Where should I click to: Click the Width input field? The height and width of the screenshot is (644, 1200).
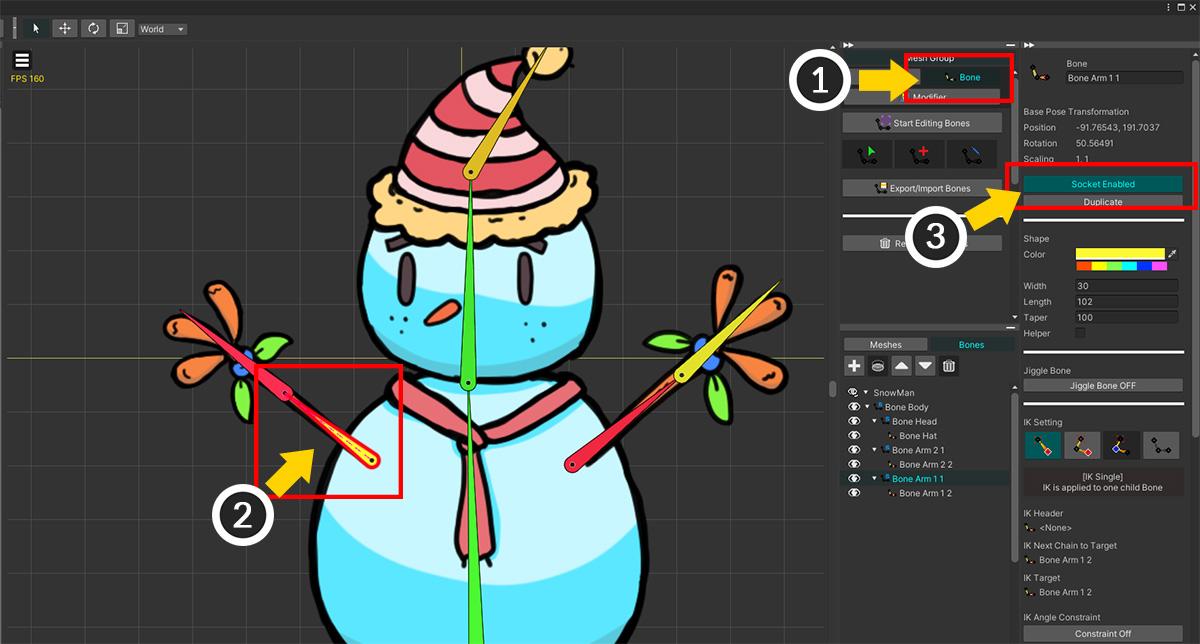[1127, 286]
